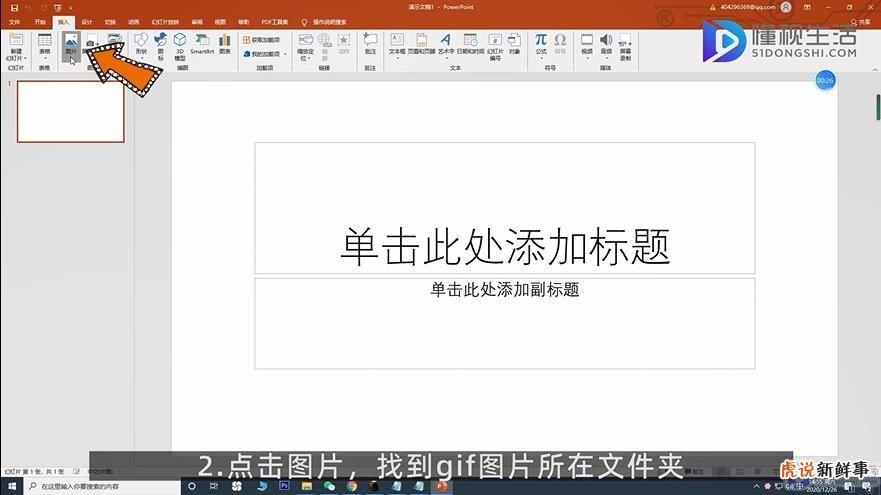The height and width of the screenshot is (495, 881).
Task: Click the 共享 Share button
Action: click(x=860, y=22)
